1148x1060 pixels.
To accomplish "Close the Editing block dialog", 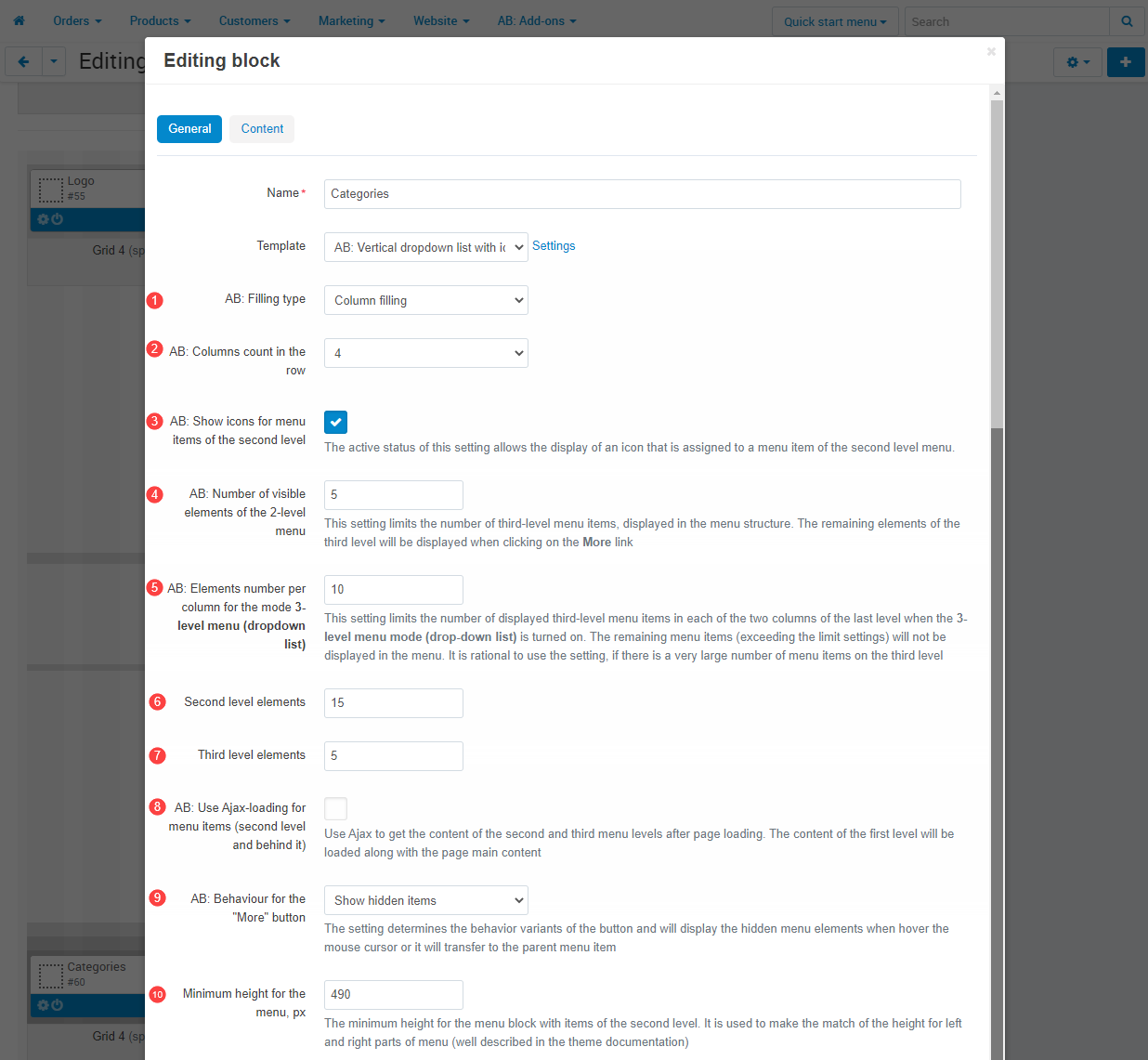I will coord(991,52).
